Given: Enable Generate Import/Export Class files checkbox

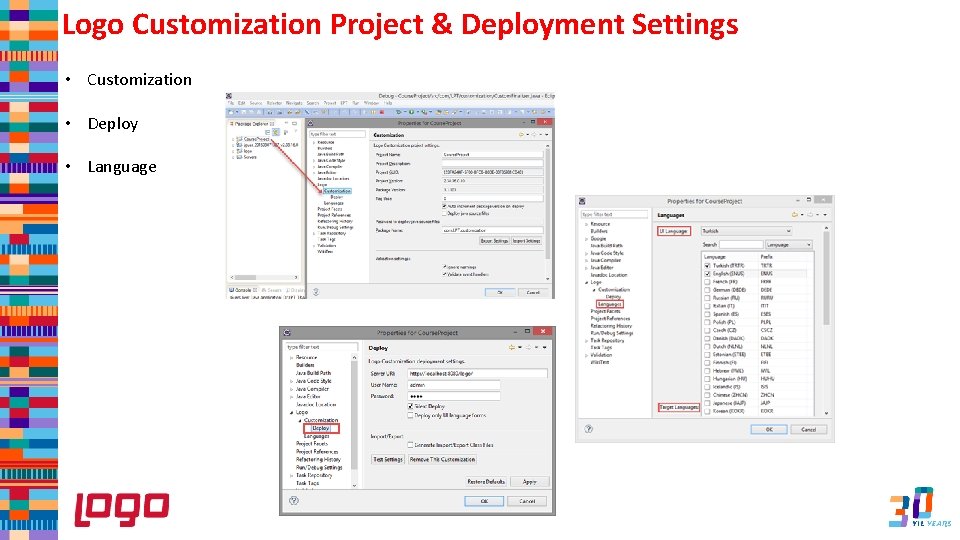Looking at the screenshot, I should (411, 445).
